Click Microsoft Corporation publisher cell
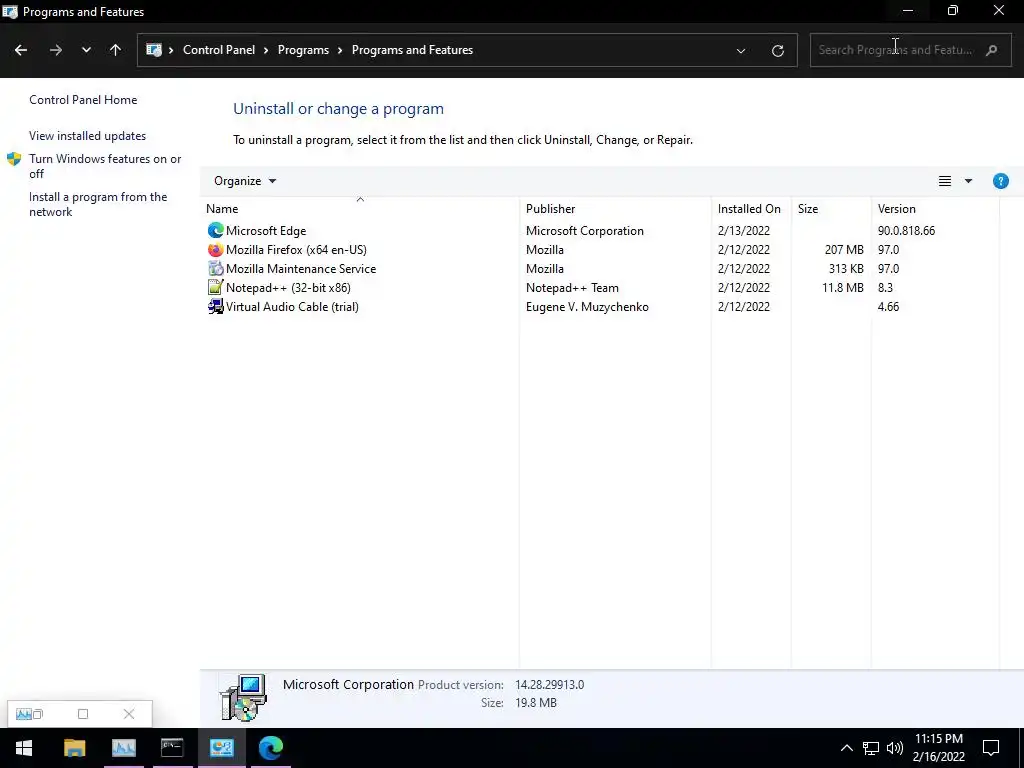1024x768 pixels. (584, 231)
